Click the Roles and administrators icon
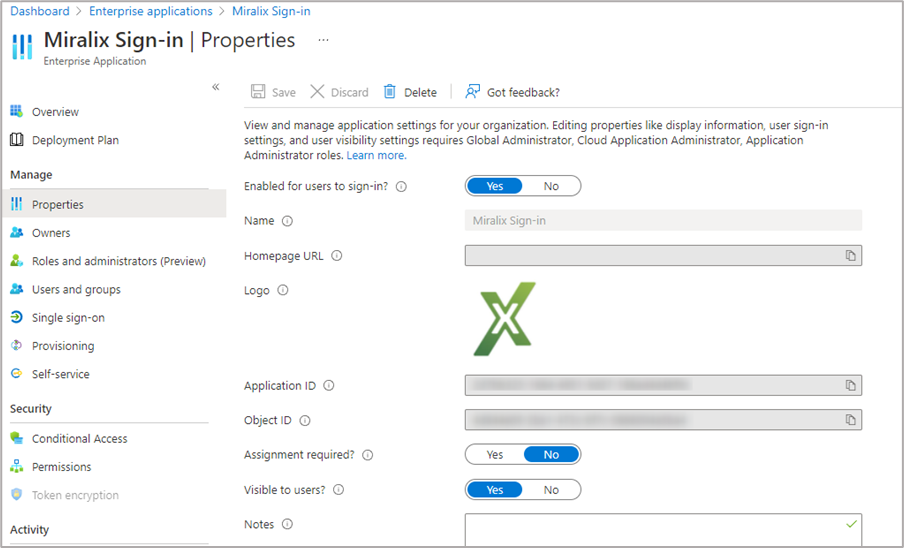 coord(17,260)
